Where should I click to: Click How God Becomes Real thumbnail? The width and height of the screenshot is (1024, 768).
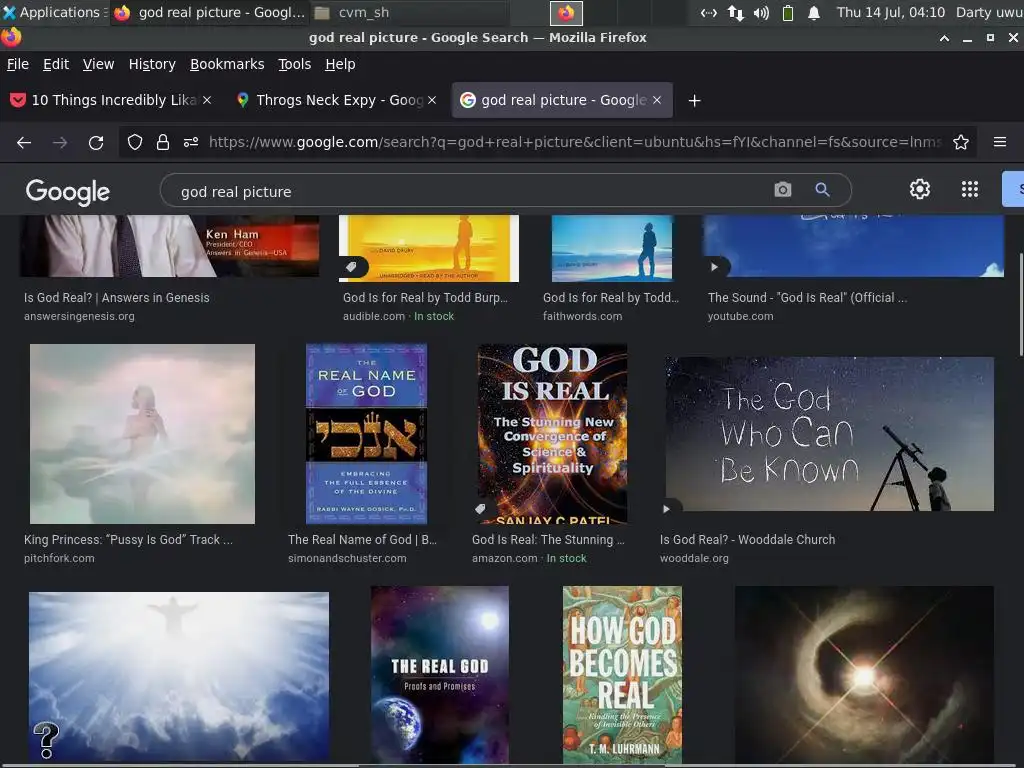coord(622,675)
